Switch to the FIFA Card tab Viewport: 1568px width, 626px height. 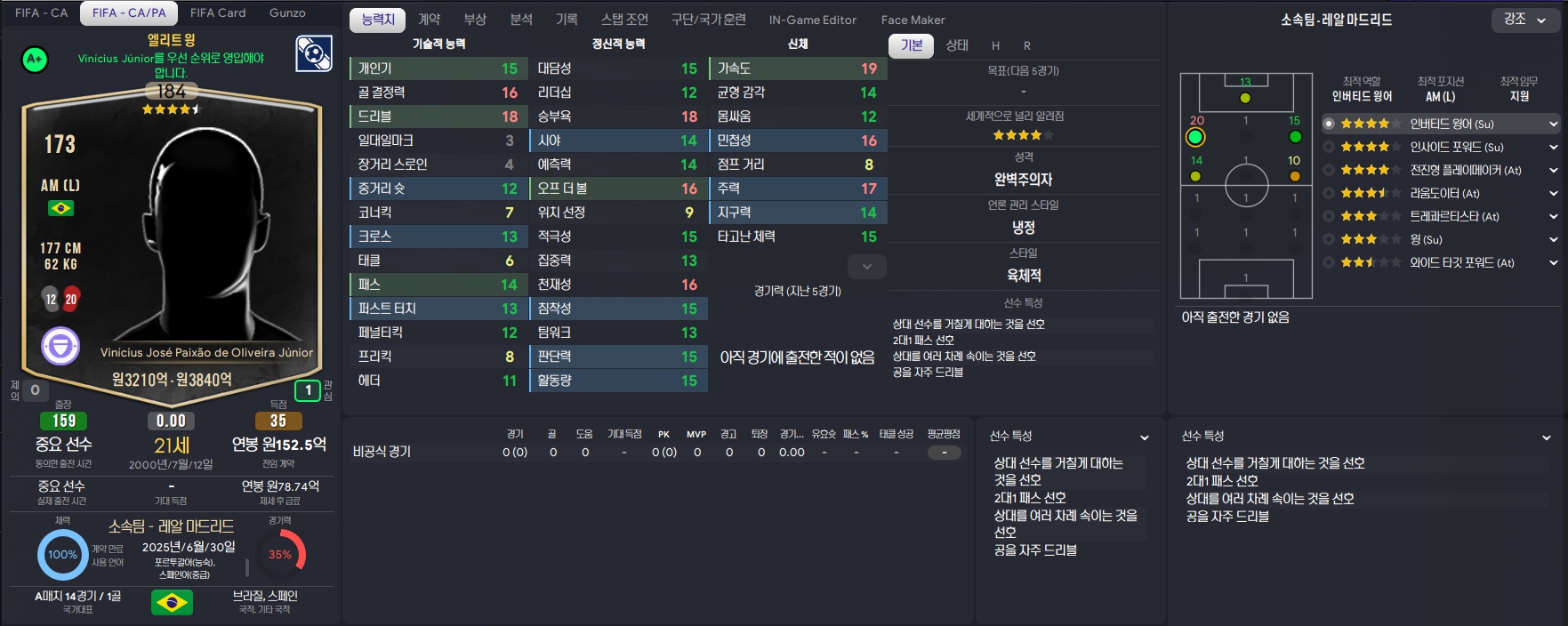[218, 12]
